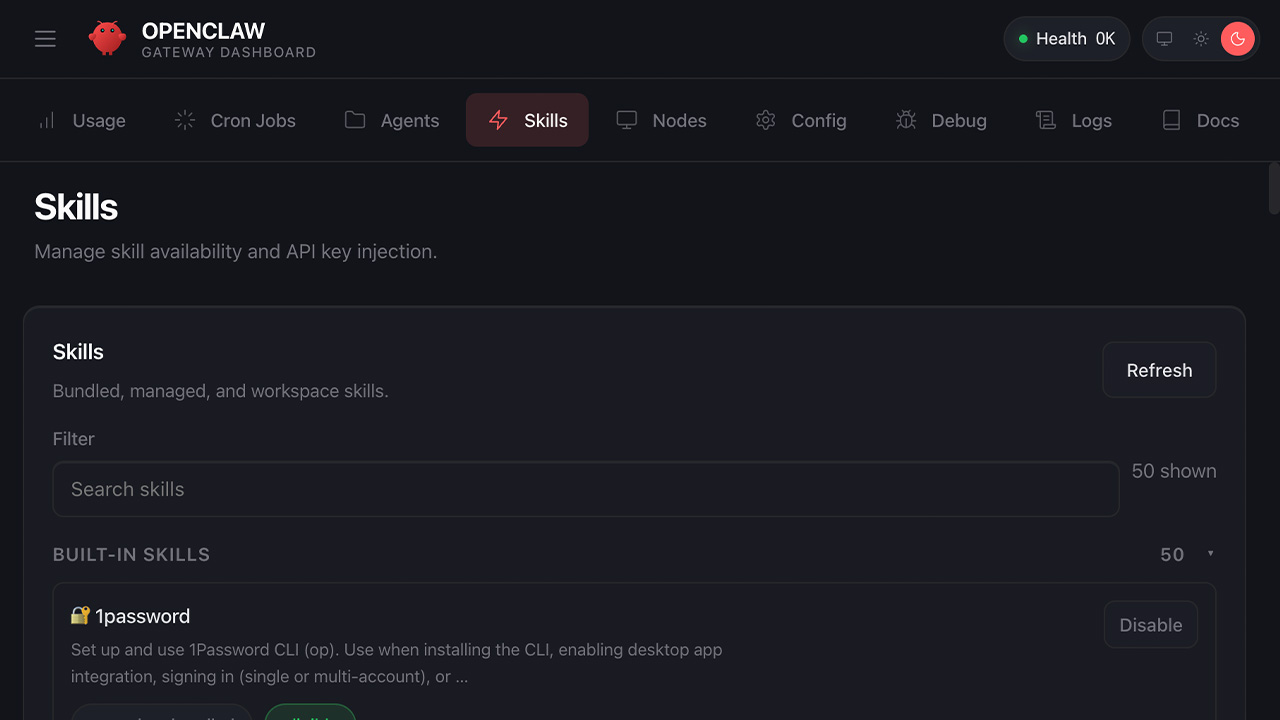
Task: Click the Search skills filter field
Action: [x=585, y=489]
